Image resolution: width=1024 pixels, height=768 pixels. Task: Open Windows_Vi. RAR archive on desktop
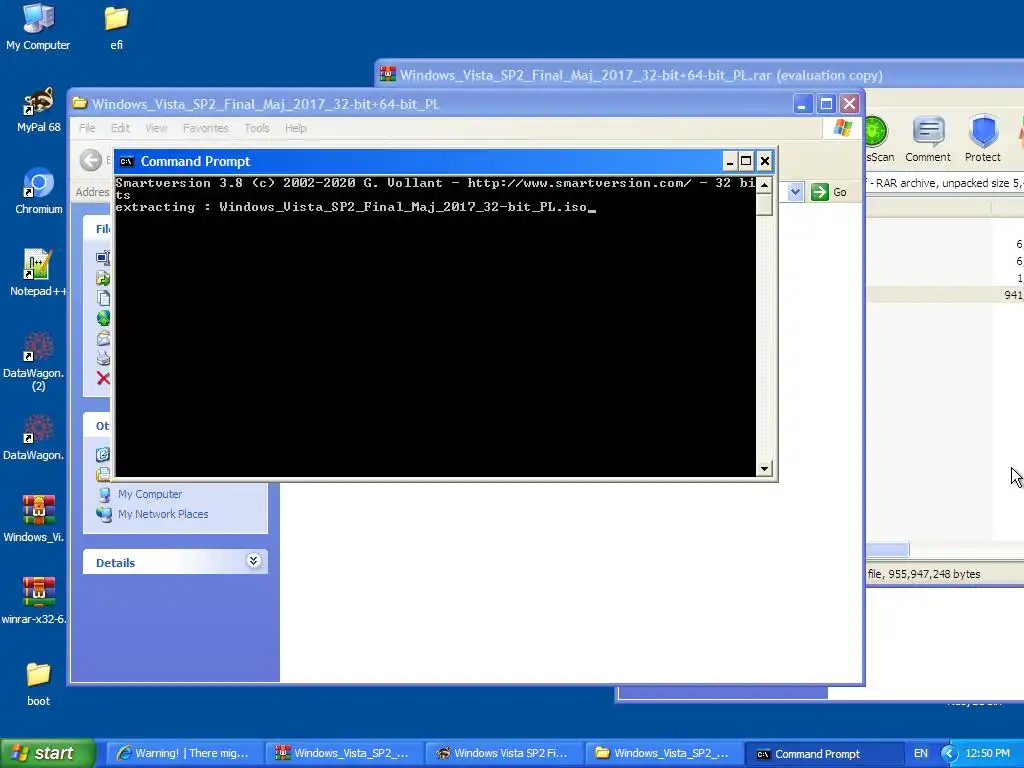(x=34, y=519)
